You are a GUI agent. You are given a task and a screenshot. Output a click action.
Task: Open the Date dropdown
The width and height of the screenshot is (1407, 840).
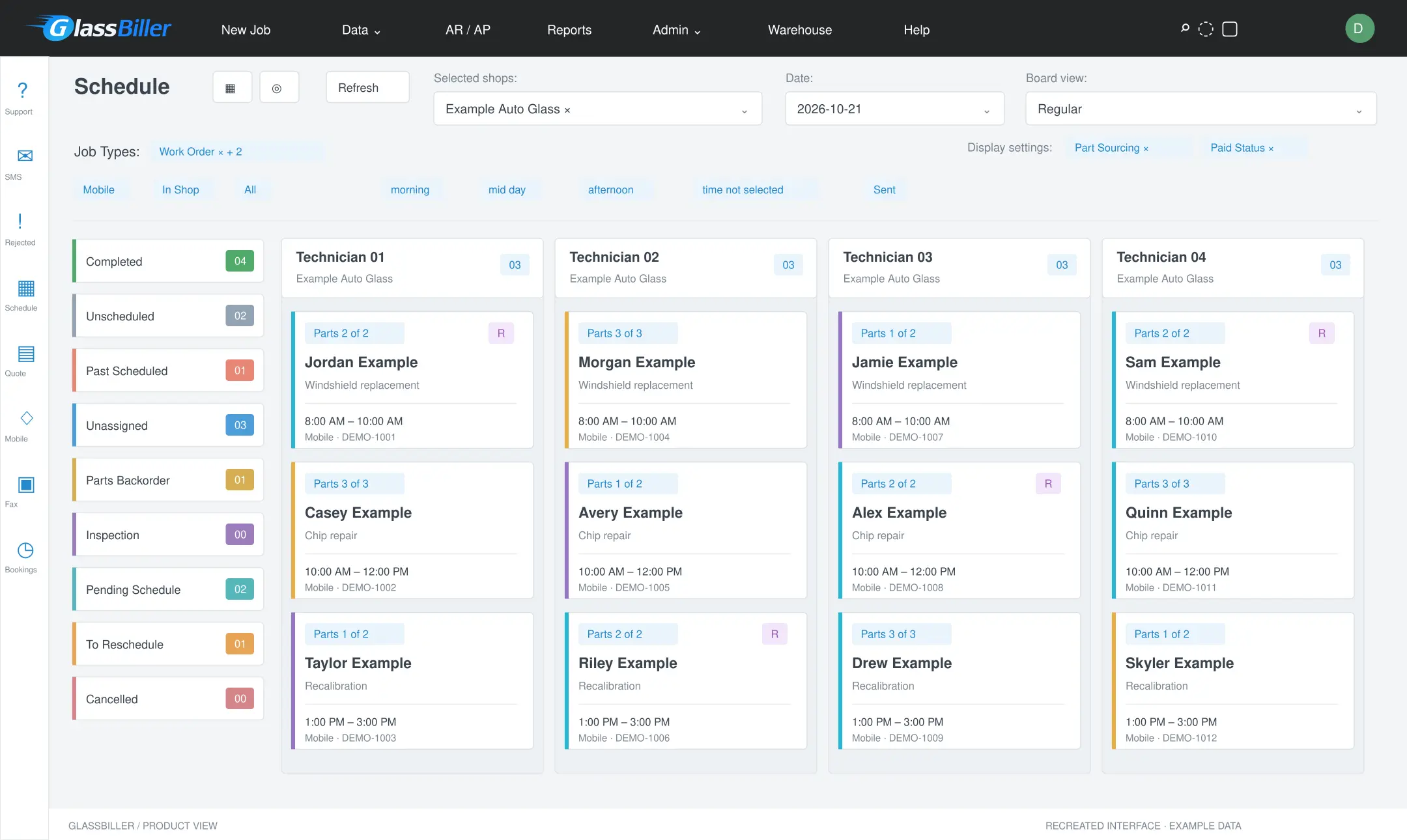coord(894,109)
